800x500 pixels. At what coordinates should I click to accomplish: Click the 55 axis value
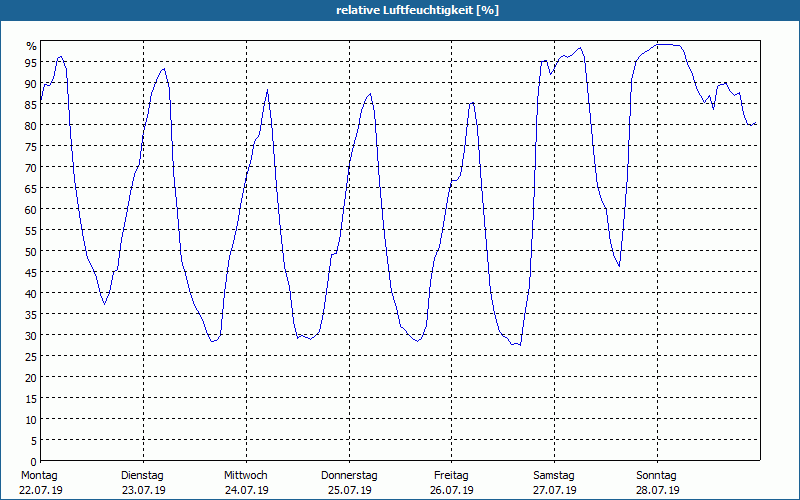(x=31, y=231)
